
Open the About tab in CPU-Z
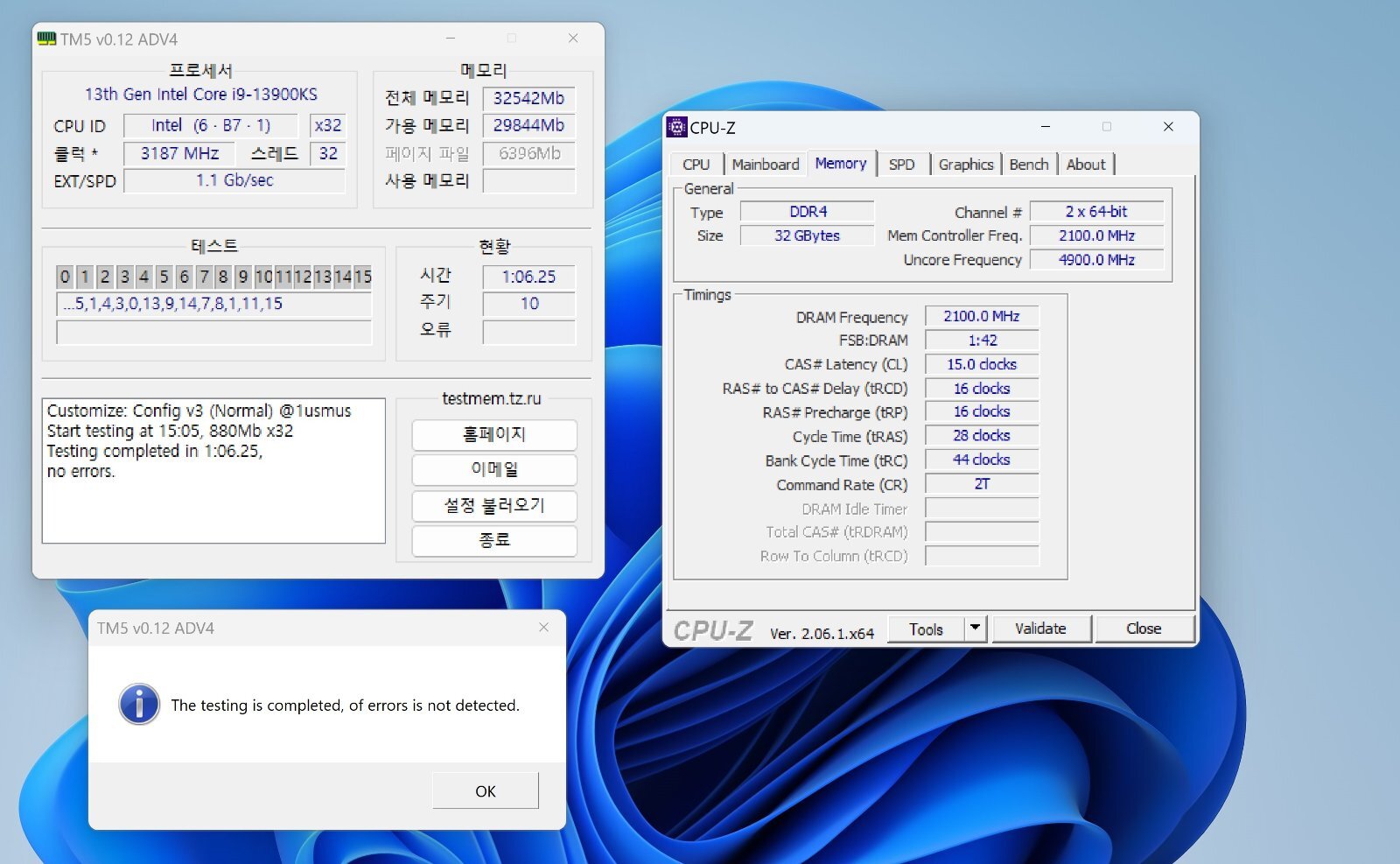(x=1086, y=165)
